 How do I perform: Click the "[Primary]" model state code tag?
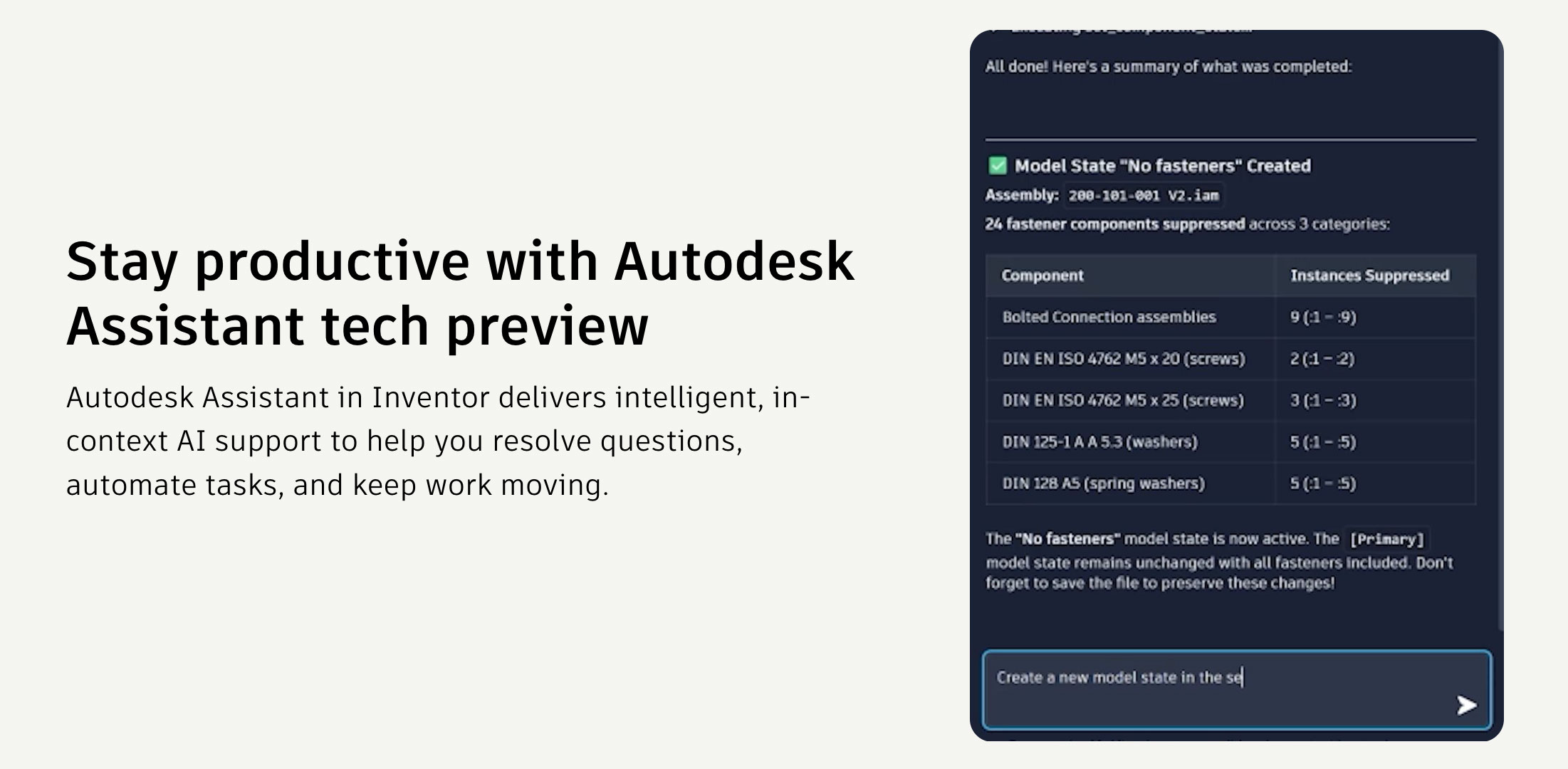pyautogui.click(x=1387, y=539)
